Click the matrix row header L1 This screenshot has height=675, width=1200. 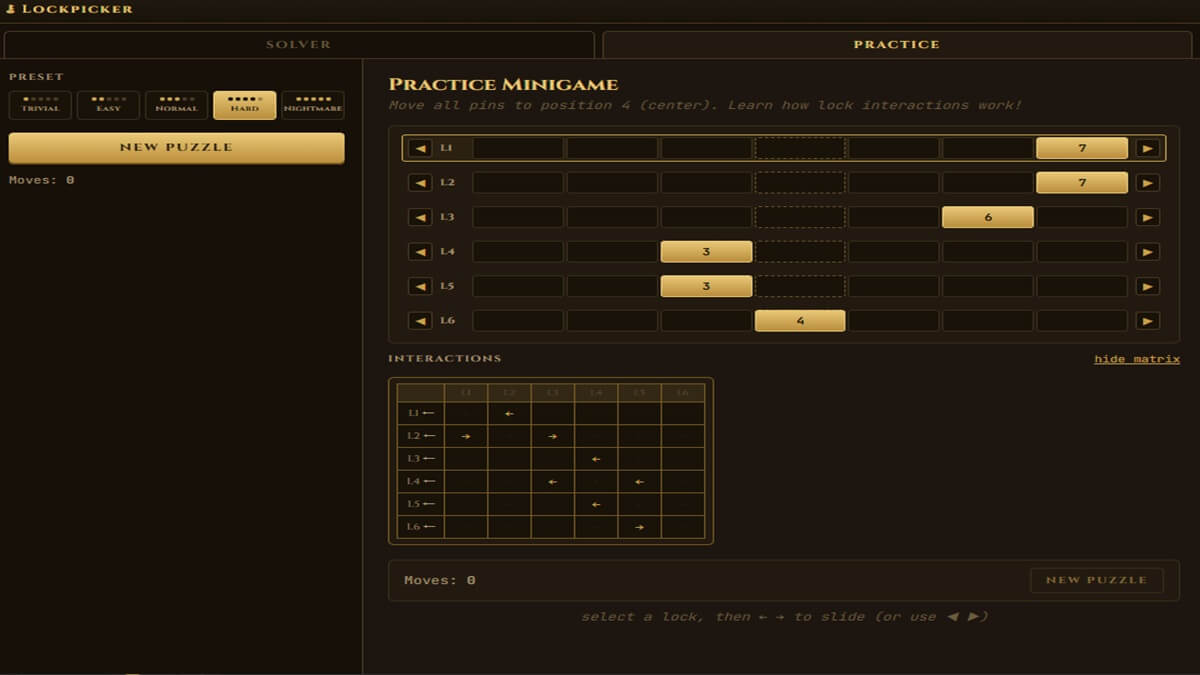[x=421, y=413]
